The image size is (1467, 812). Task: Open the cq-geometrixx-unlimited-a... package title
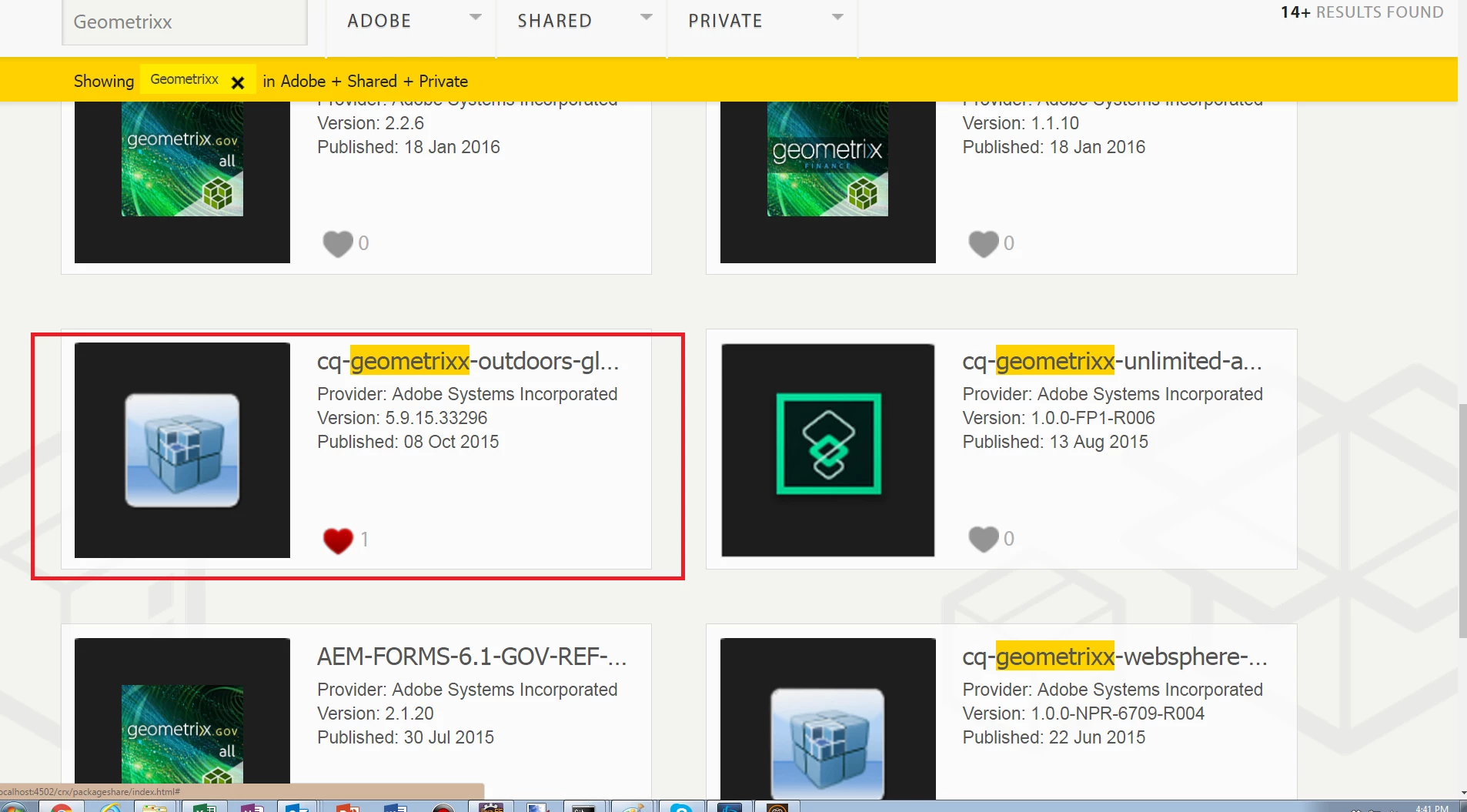tap(1111, 361)
